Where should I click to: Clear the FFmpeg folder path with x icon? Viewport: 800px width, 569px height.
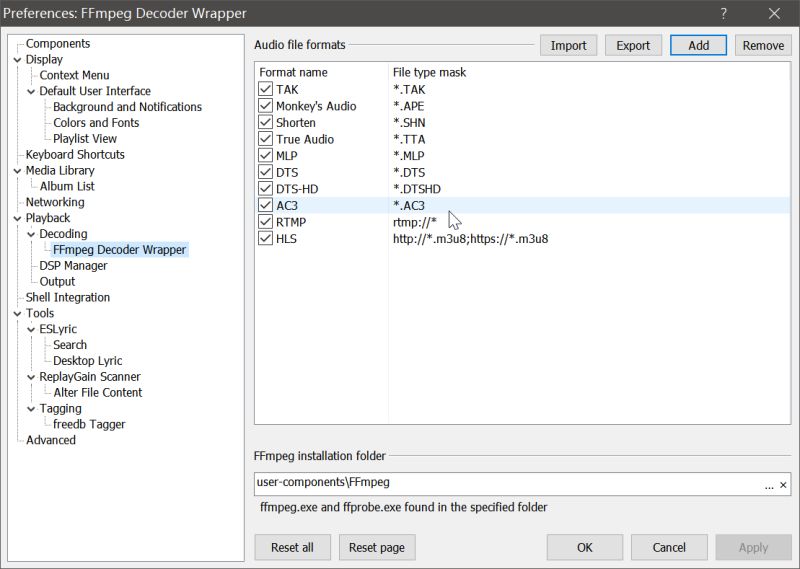click(783, 485)
